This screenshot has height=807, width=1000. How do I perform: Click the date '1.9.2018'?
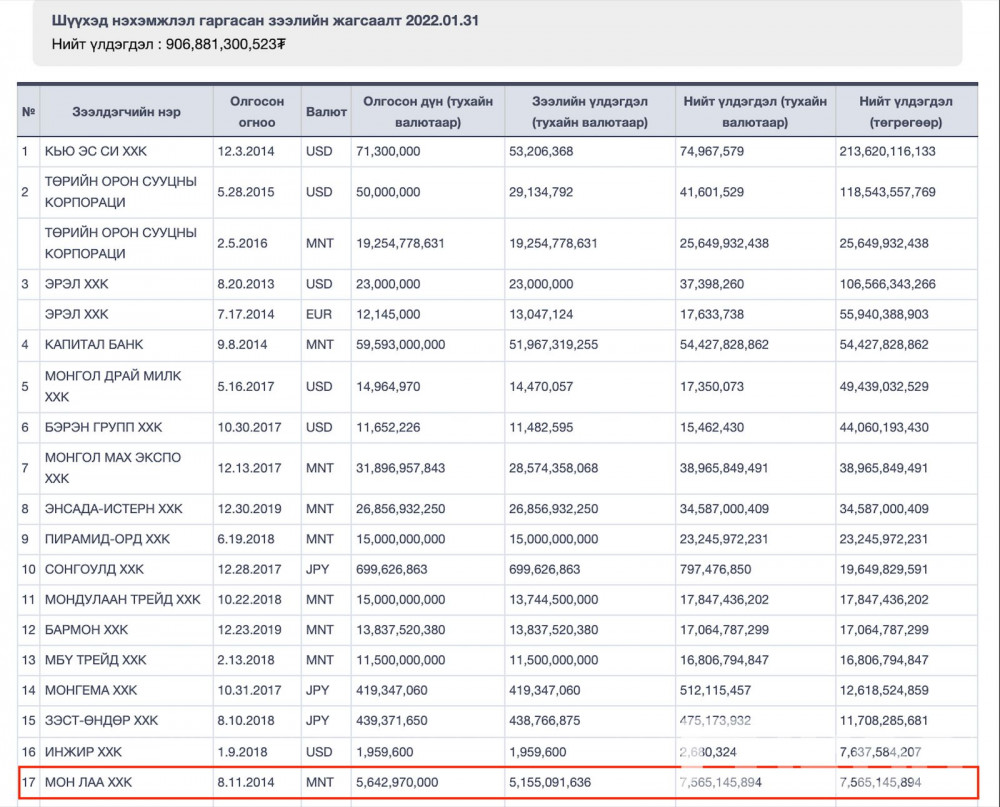(242, 752)
